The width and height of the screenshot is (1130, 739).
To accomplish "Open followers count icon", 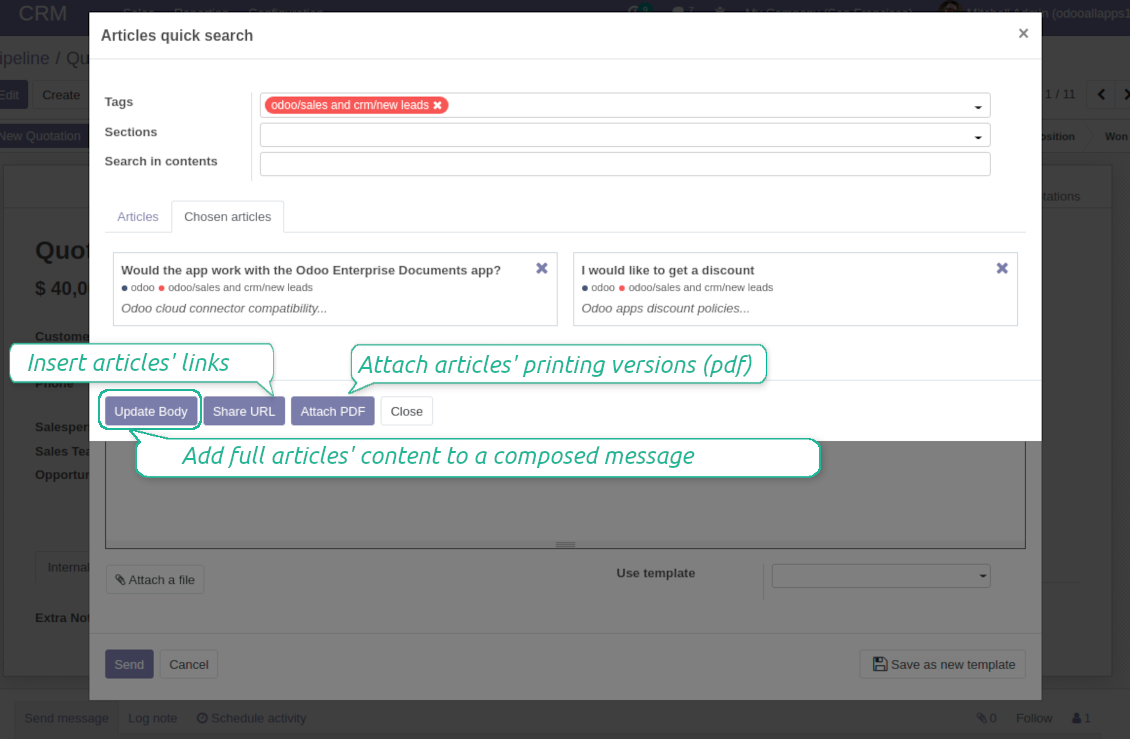I will 1081,718.
